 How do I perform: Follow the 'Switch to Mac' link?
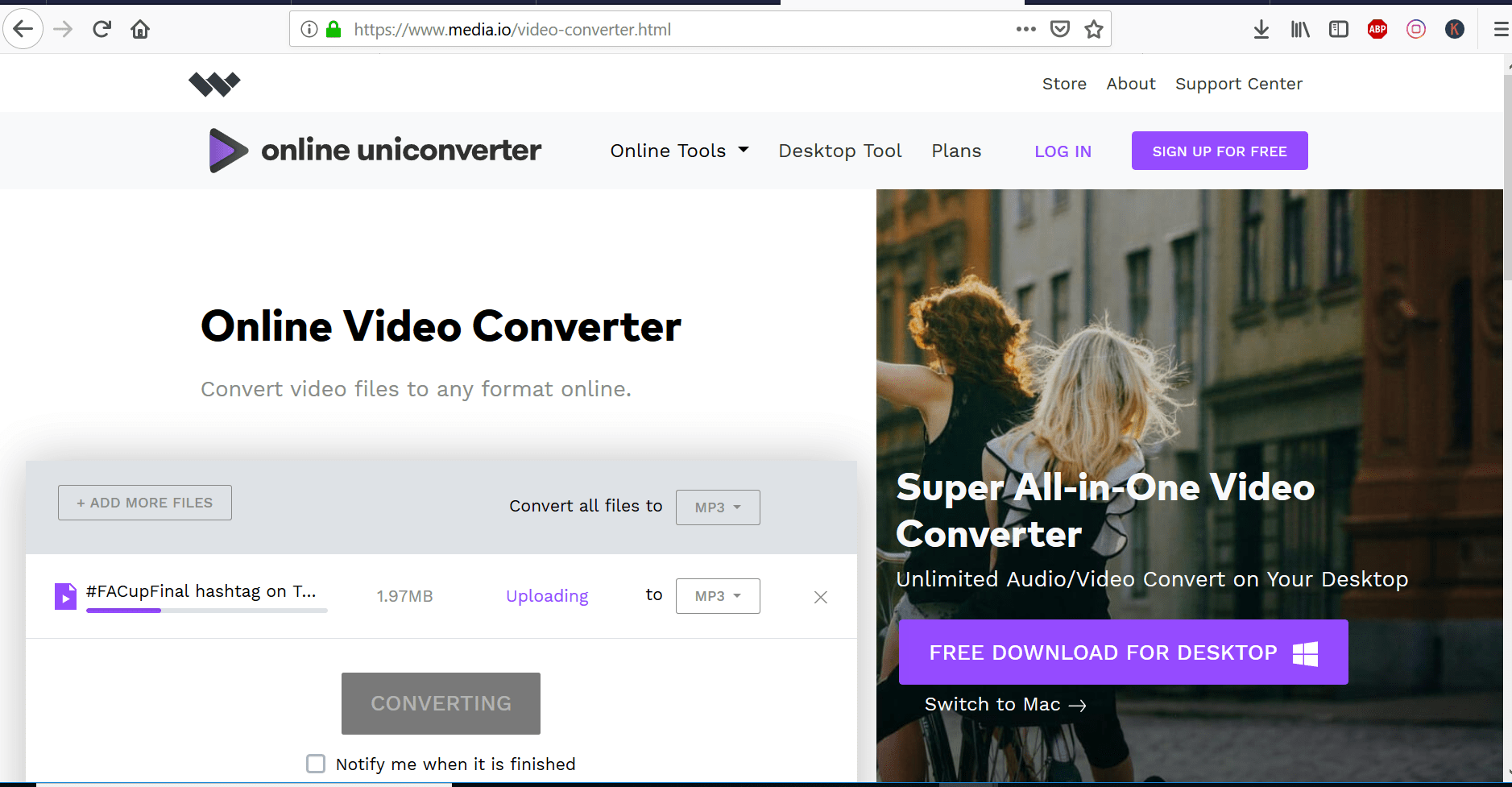tap(992, 704)
